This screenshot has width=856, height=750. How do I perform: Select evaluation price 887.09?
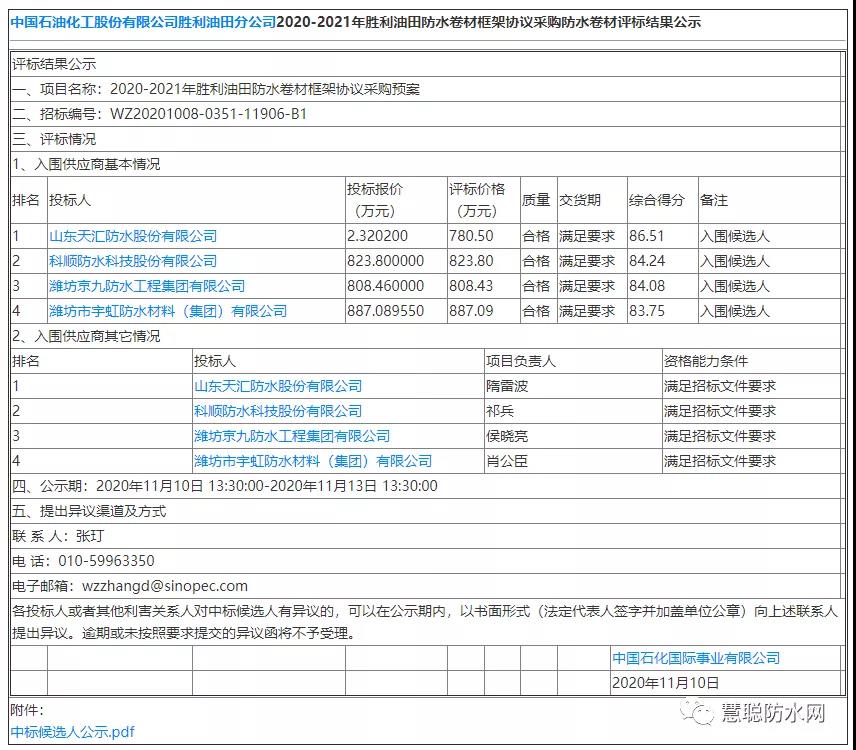[471, 311]
